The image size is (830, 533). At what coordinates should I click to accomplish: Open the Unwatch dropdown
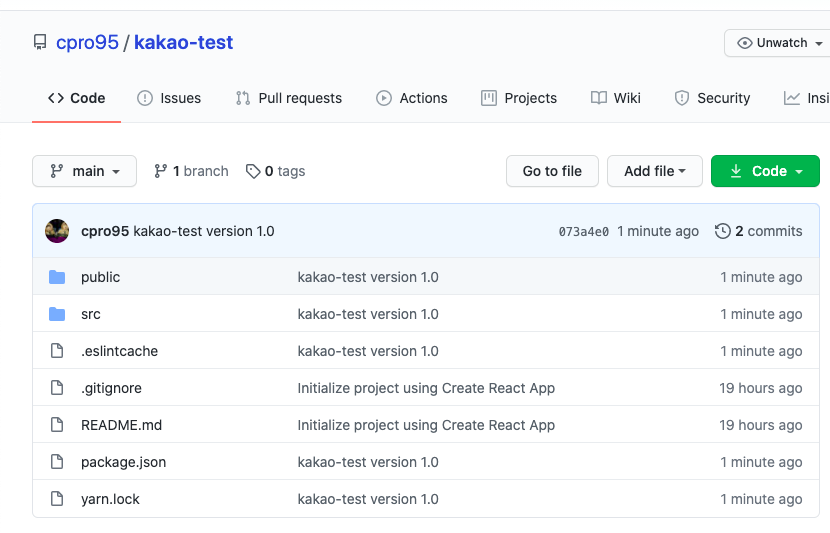(777, 43)
